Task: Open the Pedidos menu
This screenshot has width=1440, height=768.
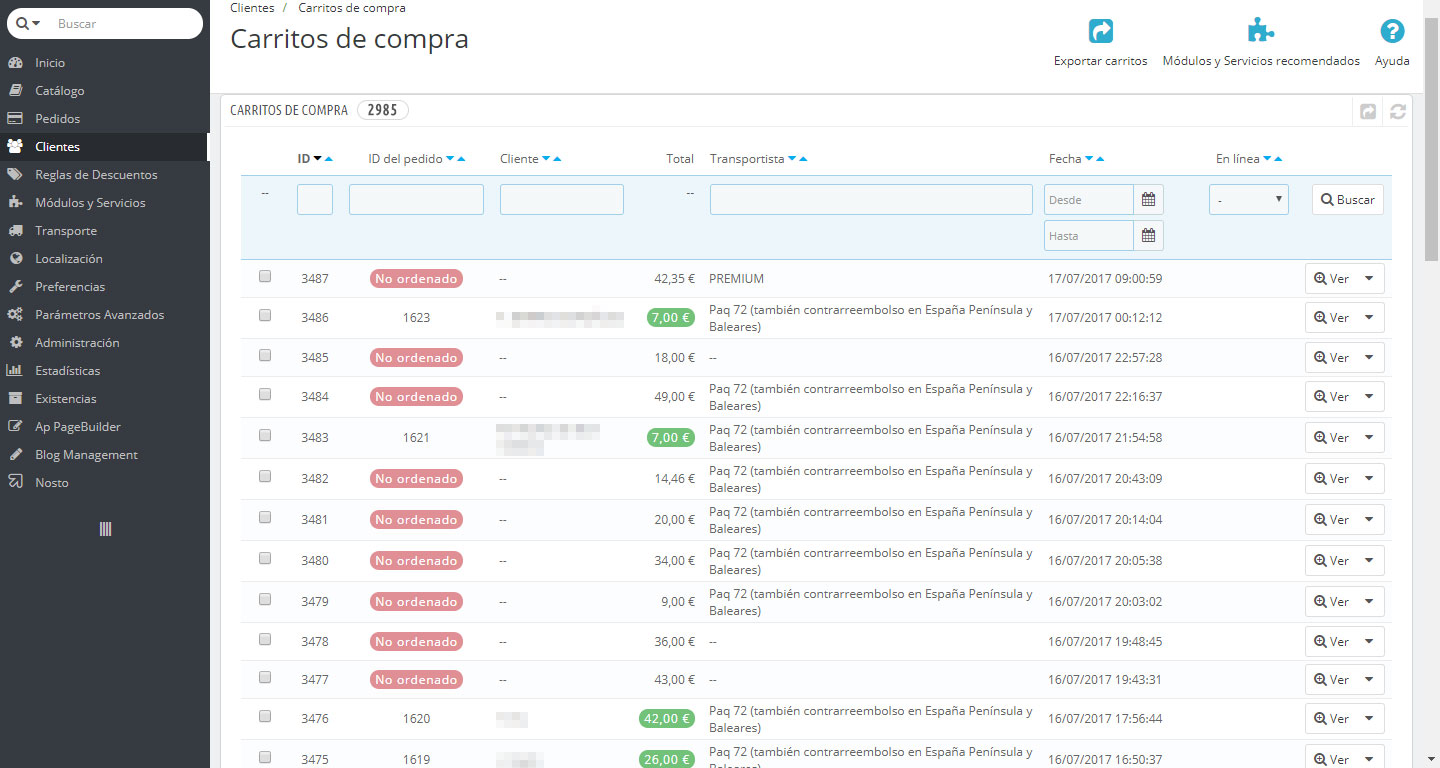Action: click(x=104, y=119)
